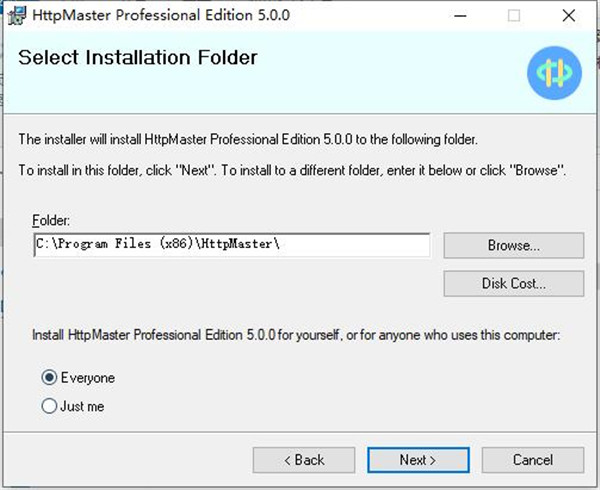
Task: Minimize the installer window
Action: 460,16
